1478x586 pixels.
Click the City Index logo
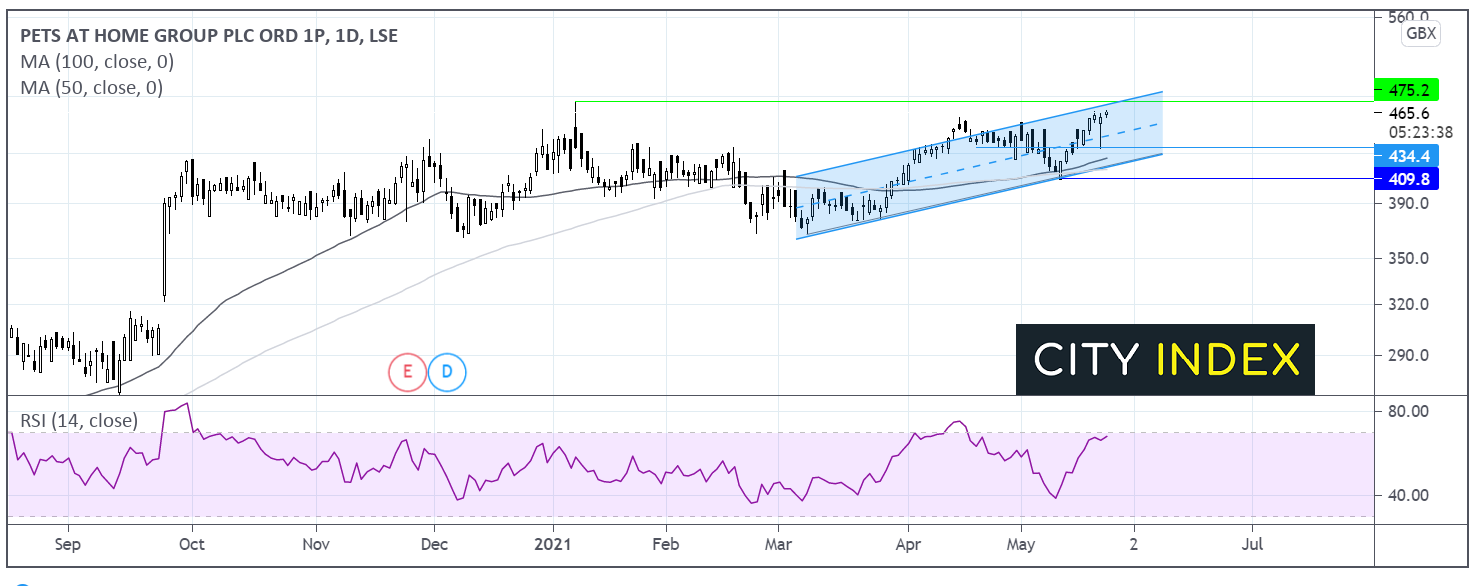coord(1165,359)
